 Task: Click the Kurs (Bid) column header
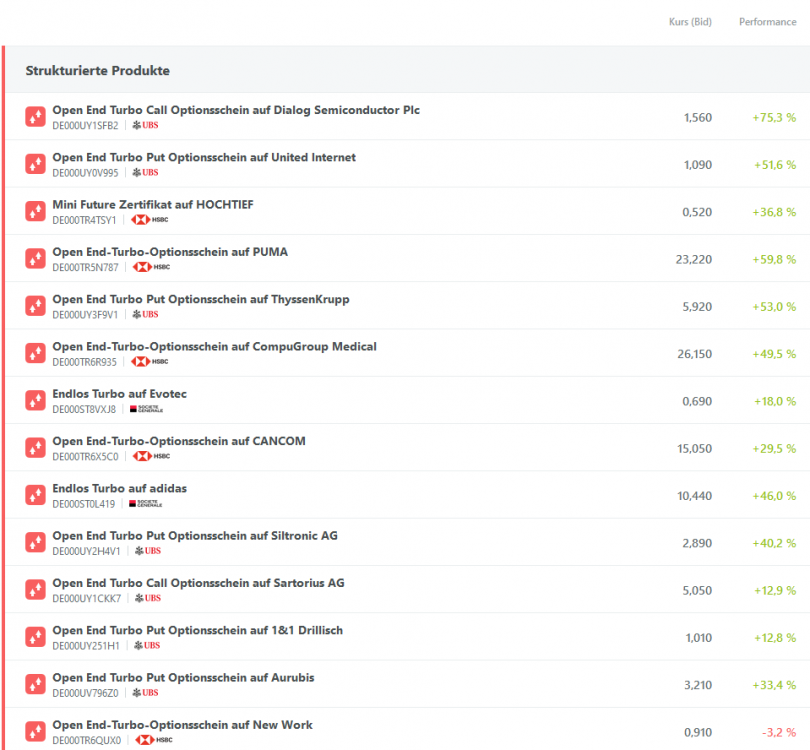[x=690, y=22]
